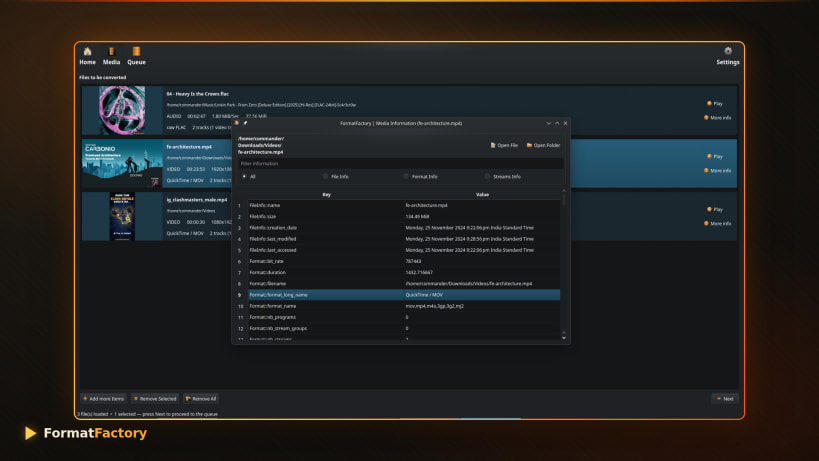Click the scroll down arrow in info table
This screenshot has width=819, height=461.
(x=564, y=338)
